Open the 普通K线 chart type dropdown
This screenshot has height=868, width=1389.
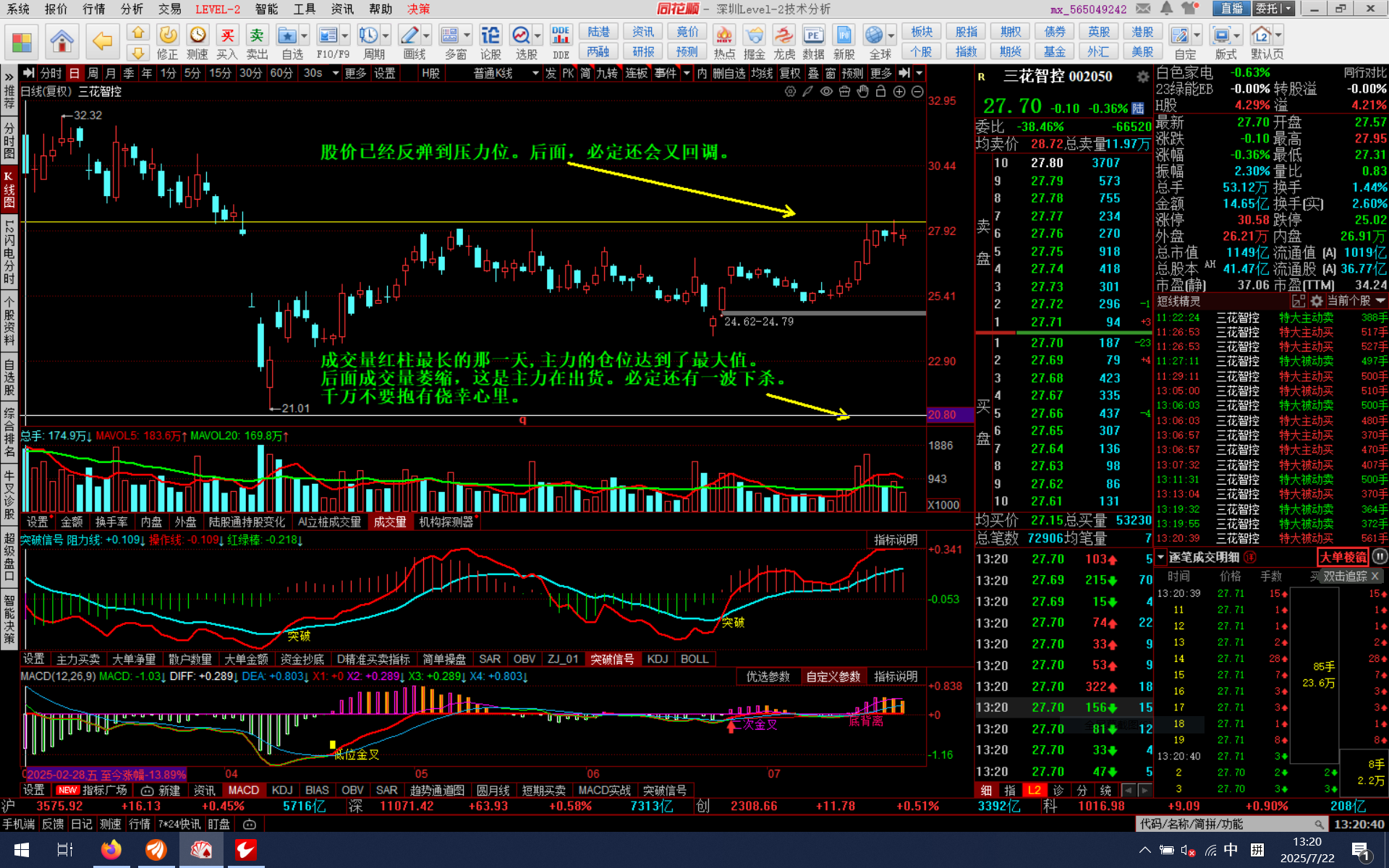pos(535,73)
